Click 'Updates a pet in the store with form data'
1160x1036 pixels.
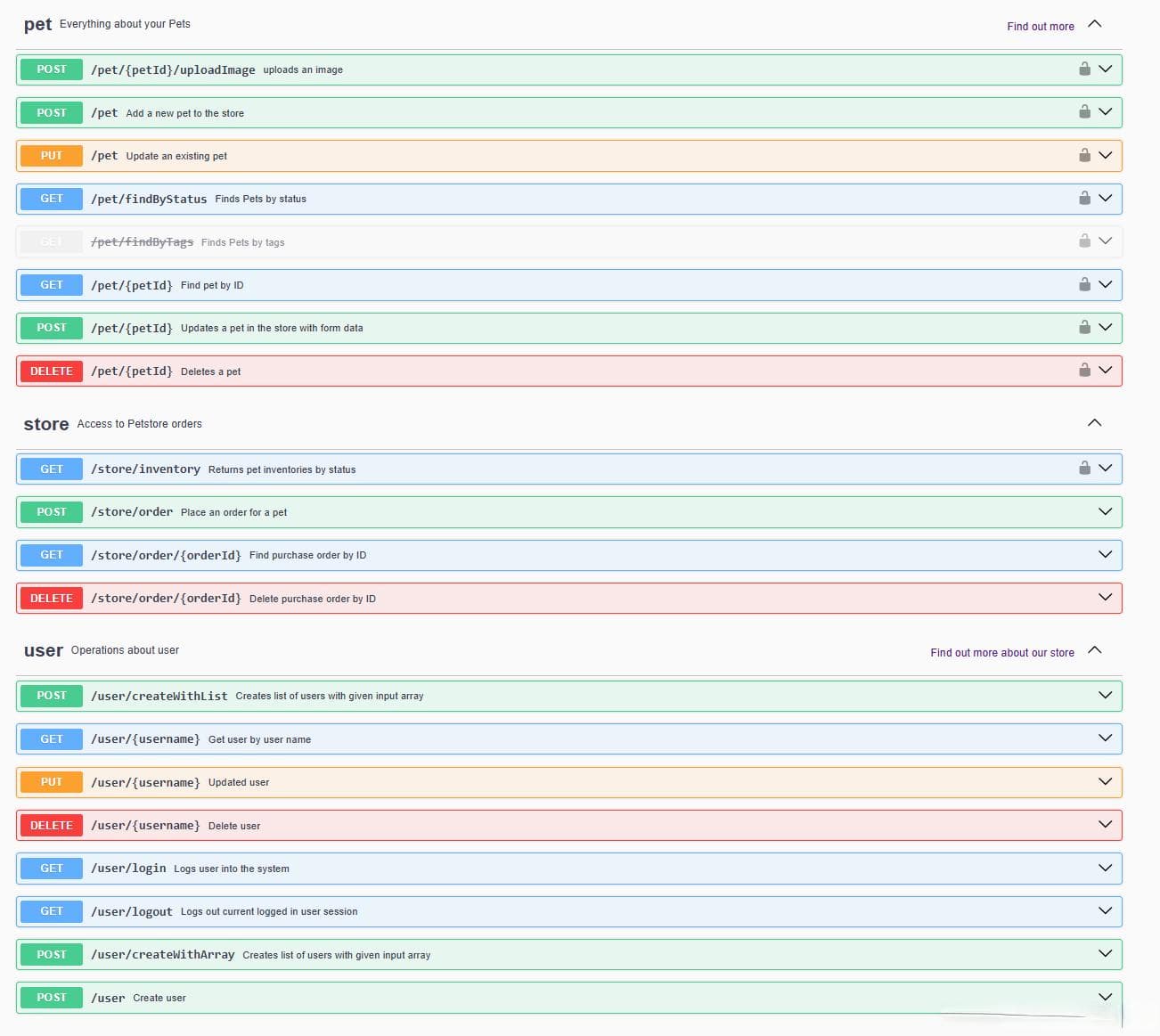click(x=272, y=328)
